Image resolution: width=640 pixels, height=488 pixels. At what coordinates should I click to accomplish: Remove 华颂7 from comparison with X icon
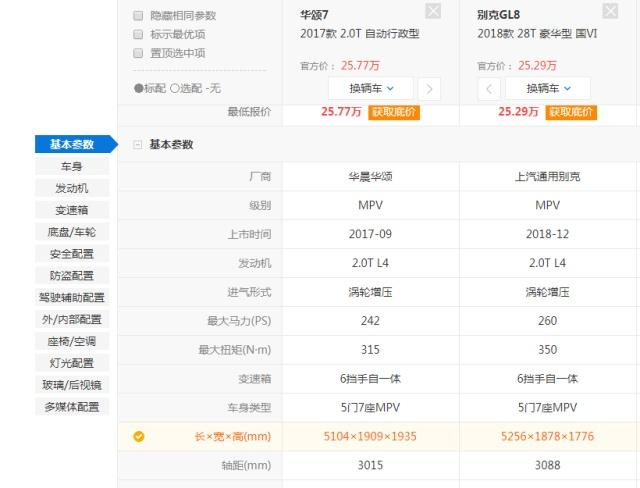tap(433, 11)
